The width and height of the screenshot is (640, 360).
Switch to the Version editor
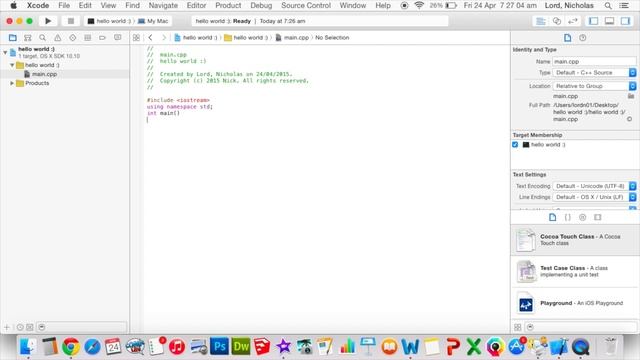pyautogui.click(x=573, y=21)
